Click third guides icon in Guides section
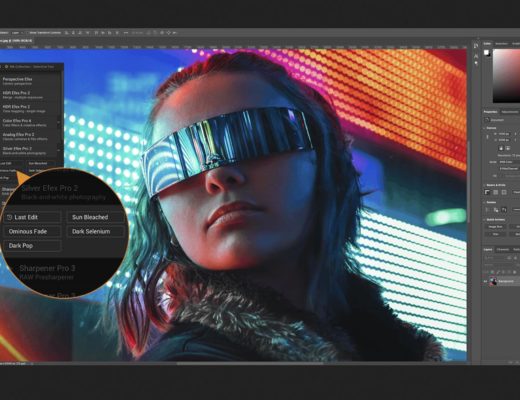Viewport: 520px width, 400px height. [504, 210]
